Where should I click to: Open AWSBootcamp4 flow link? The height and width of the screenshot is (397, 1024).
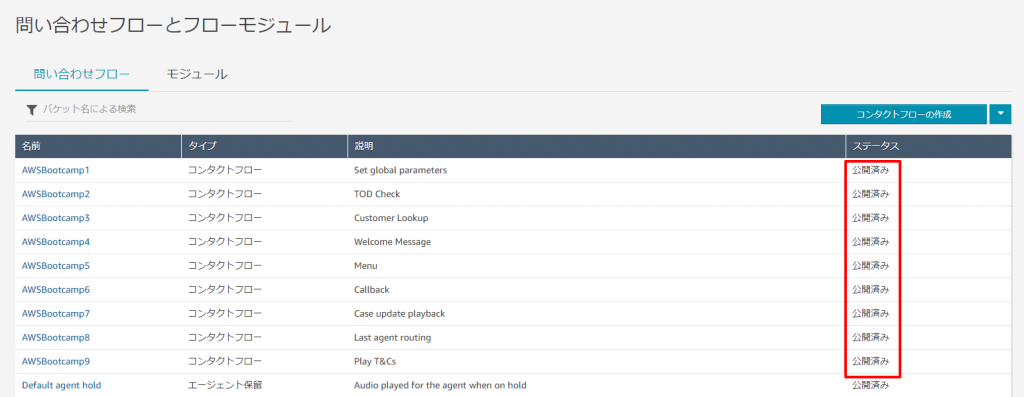coord(56,242)
